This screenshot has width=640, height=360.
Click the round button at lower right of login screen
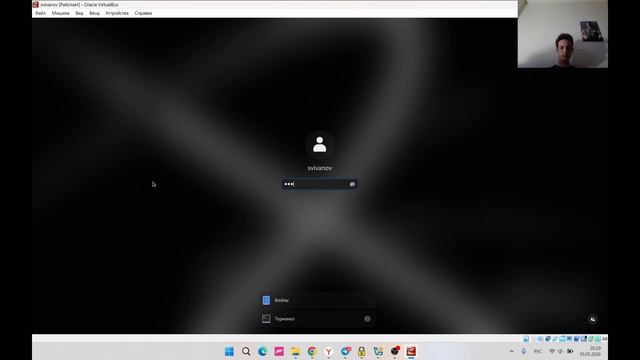(x=593, y=319)
